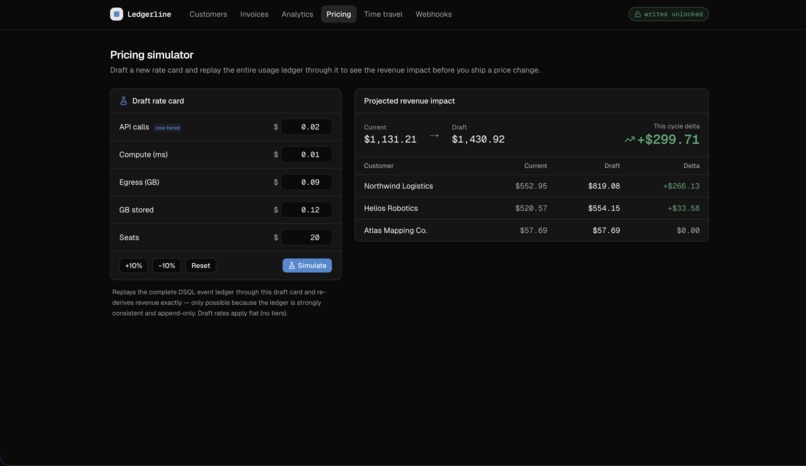Click the Pricing simulator heading
This screenshot has width=806, height=466.
pos(152,54)
